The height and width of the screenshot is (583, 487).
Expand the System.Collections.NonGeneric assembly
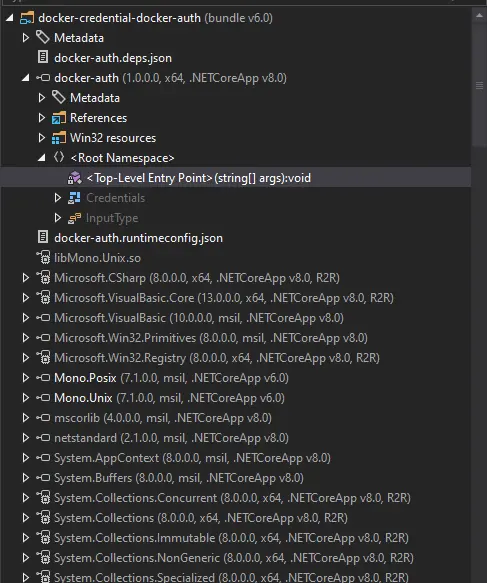point(26,558)
